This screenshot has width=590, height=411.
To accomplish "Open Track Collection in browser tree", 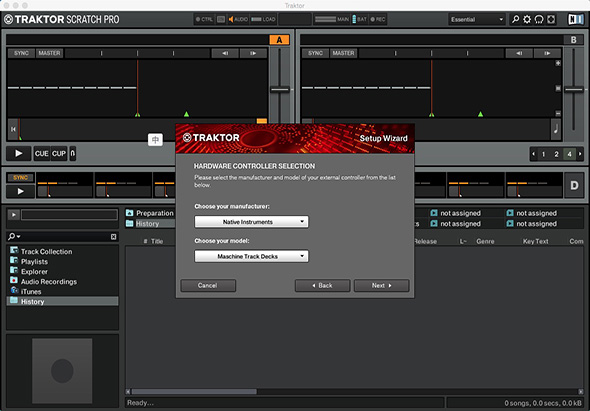I will point(46,251).
